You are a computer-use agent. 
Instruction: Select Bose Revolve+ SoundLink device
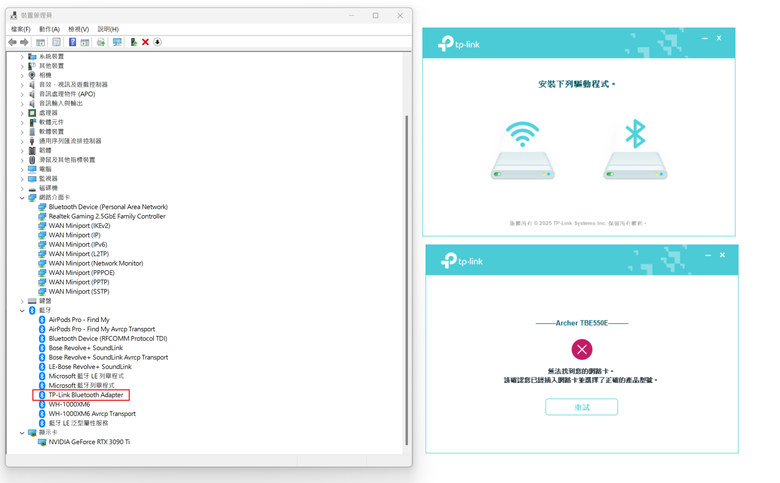pos(86,348)
